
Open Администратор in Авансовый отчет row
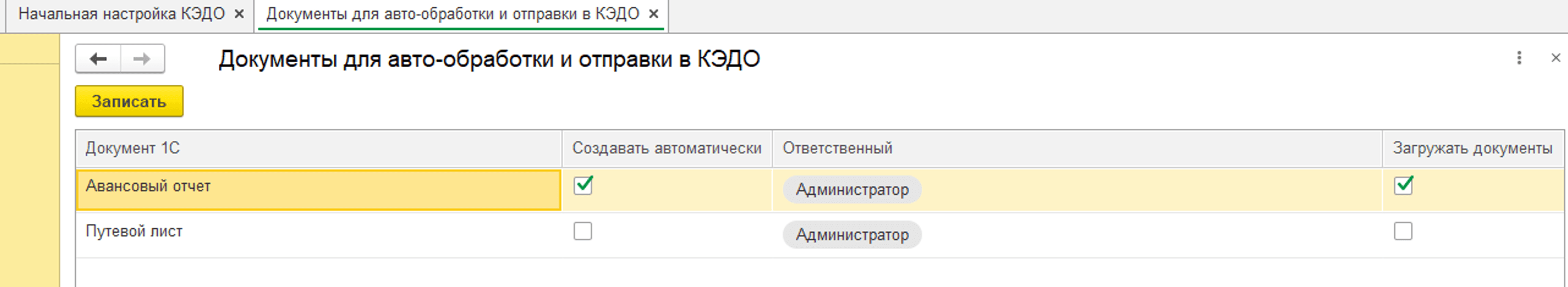tap(852, 190)
